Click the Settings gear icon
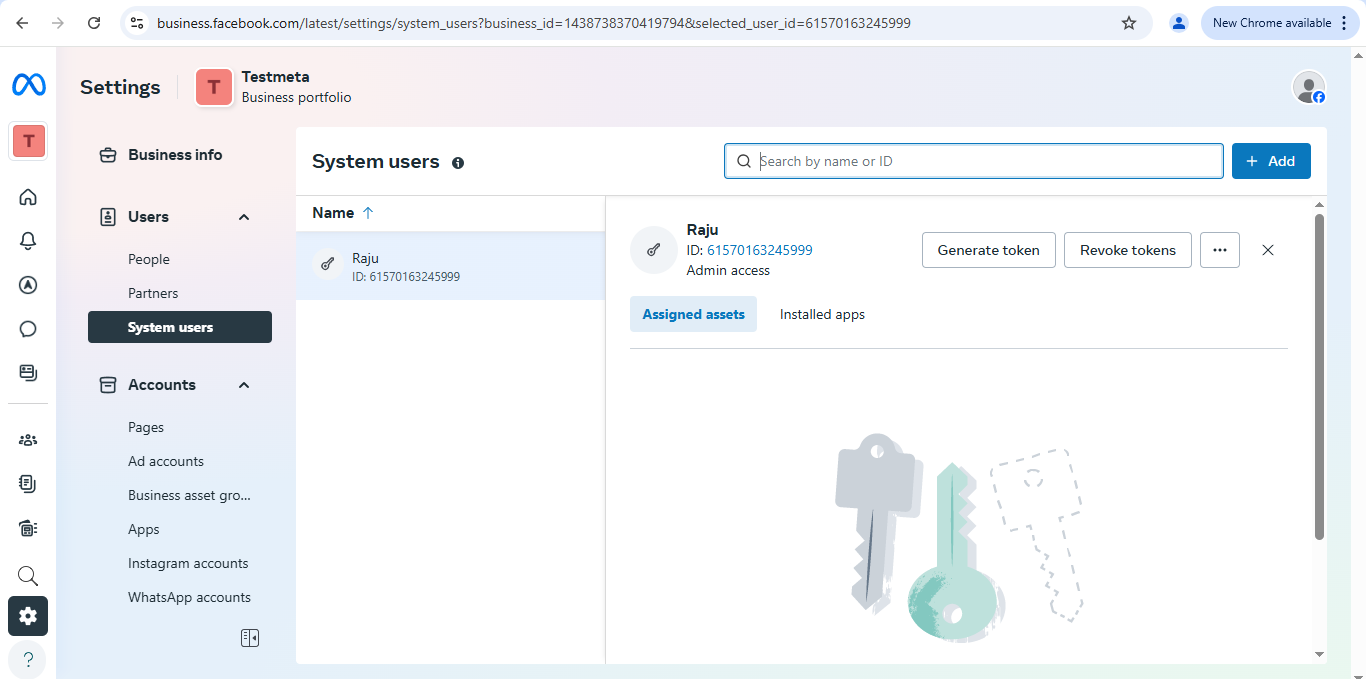 coord(27,616)
